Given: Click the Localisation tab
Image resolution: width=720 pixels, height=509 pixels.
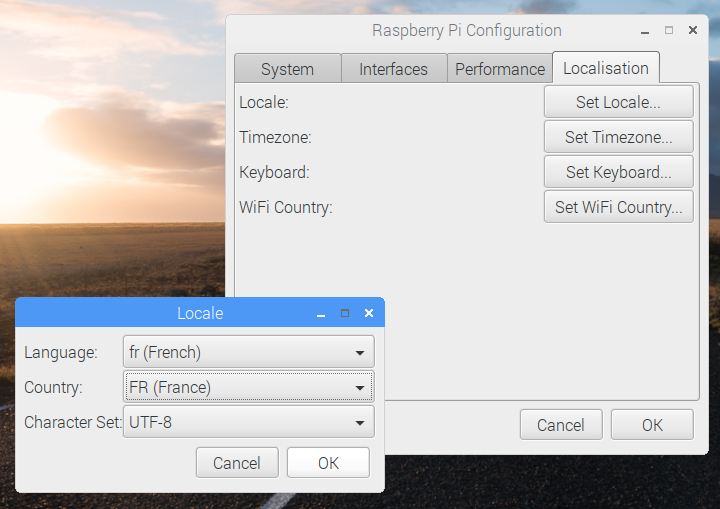Looking at the screenshot, I should tap(606, 68).
